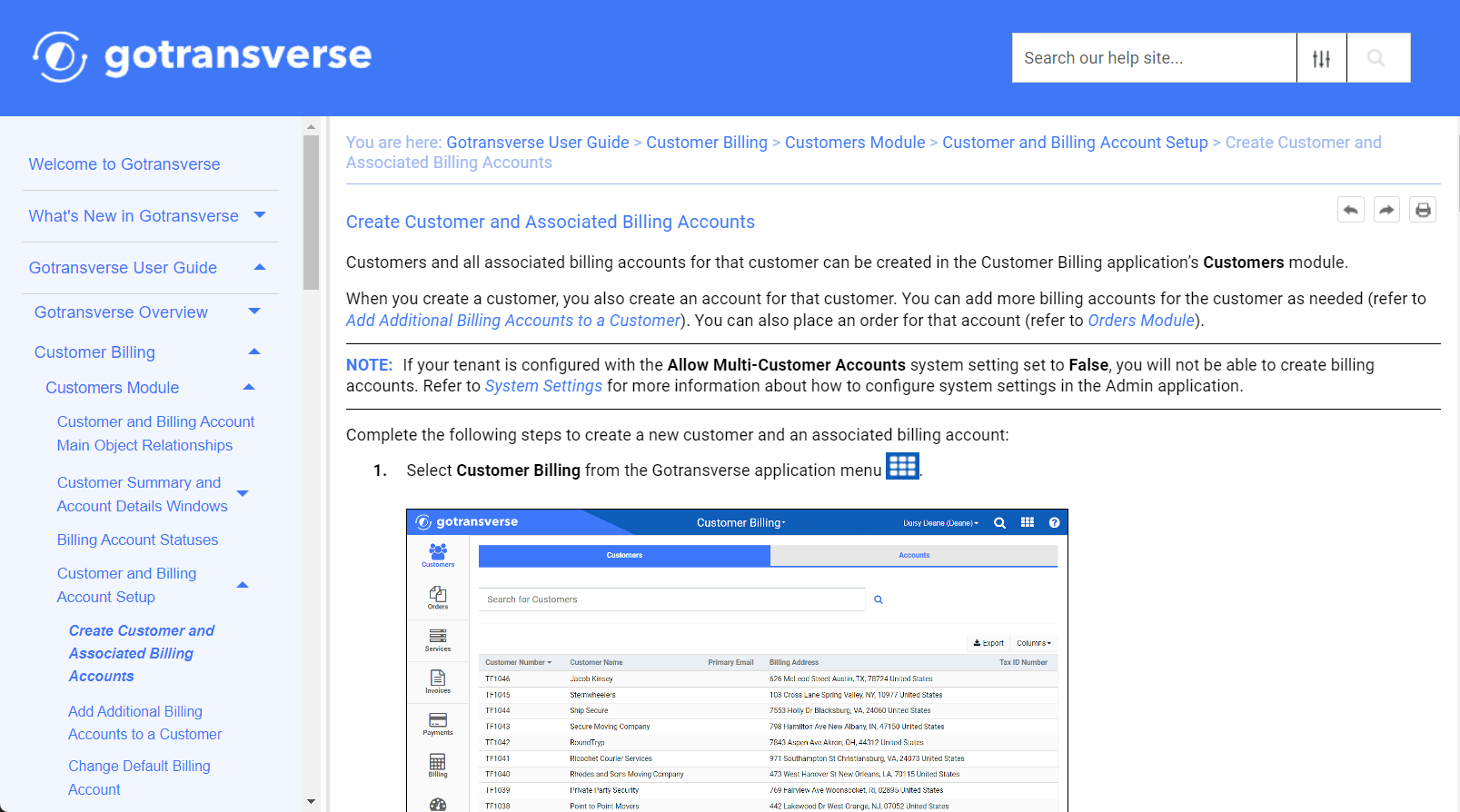
Task: Collapse the Customer Billing section
Action: click(254, 352)
